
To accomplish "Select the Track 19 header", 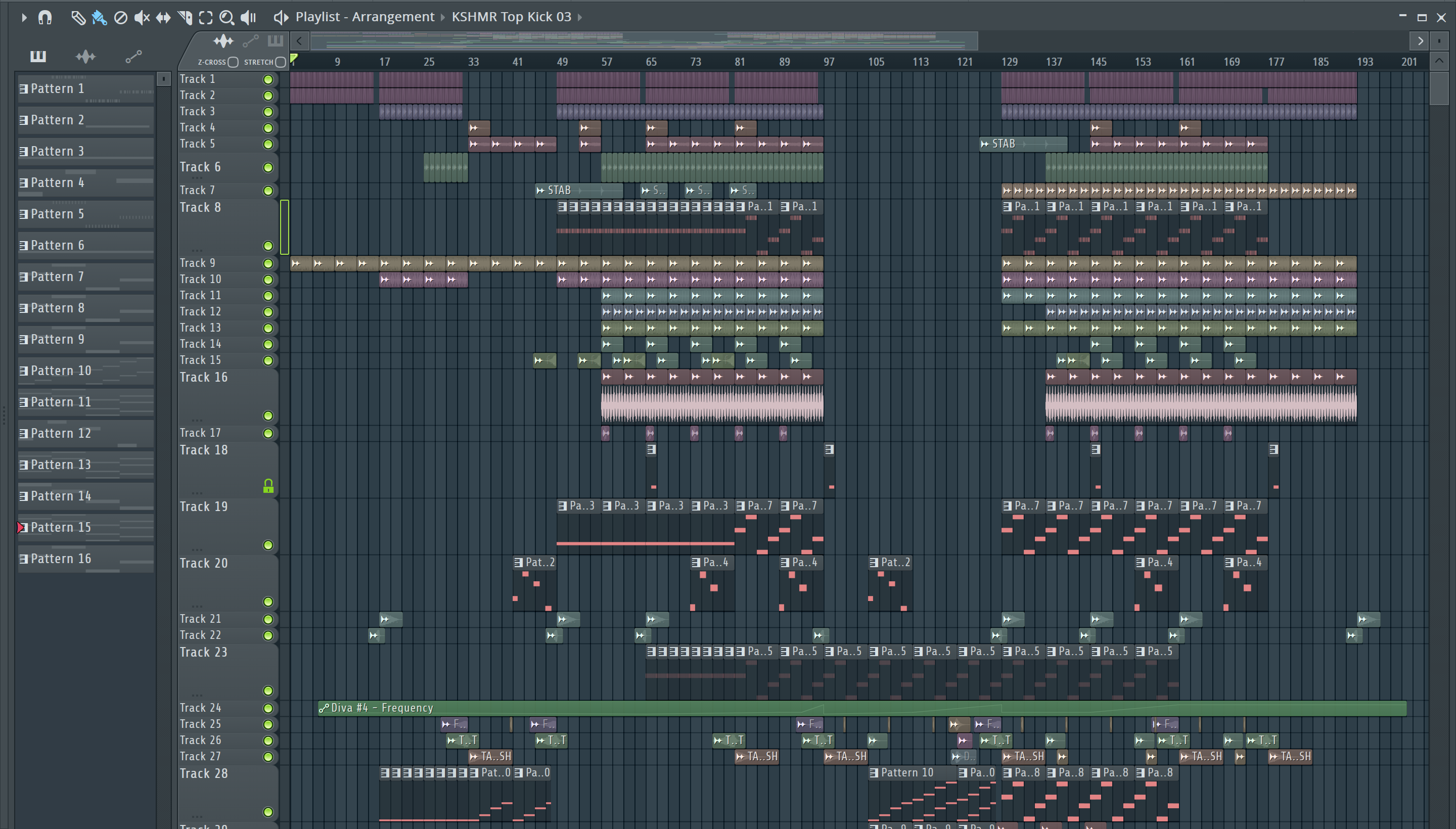I will coord(228,526).
